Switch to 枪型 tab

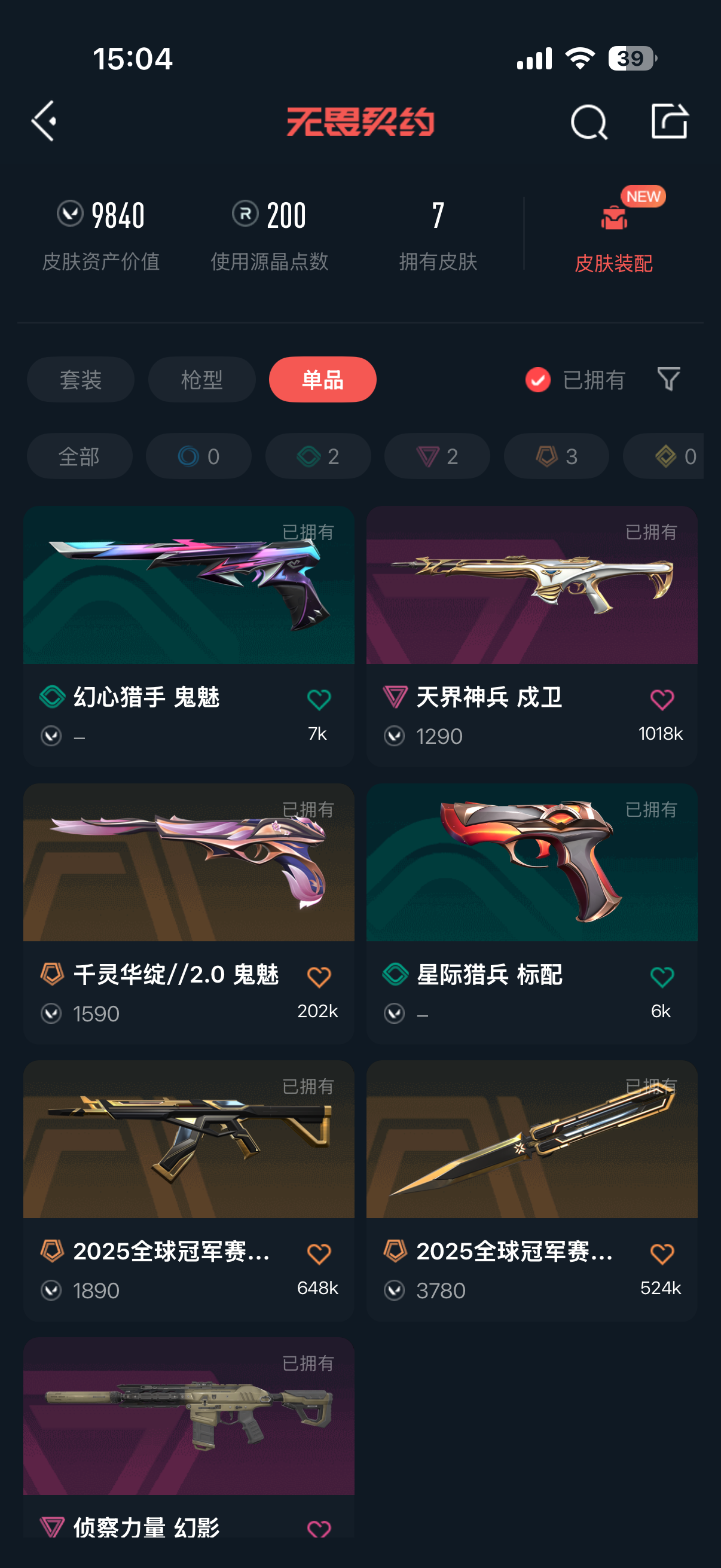click(x=201, y=379)
